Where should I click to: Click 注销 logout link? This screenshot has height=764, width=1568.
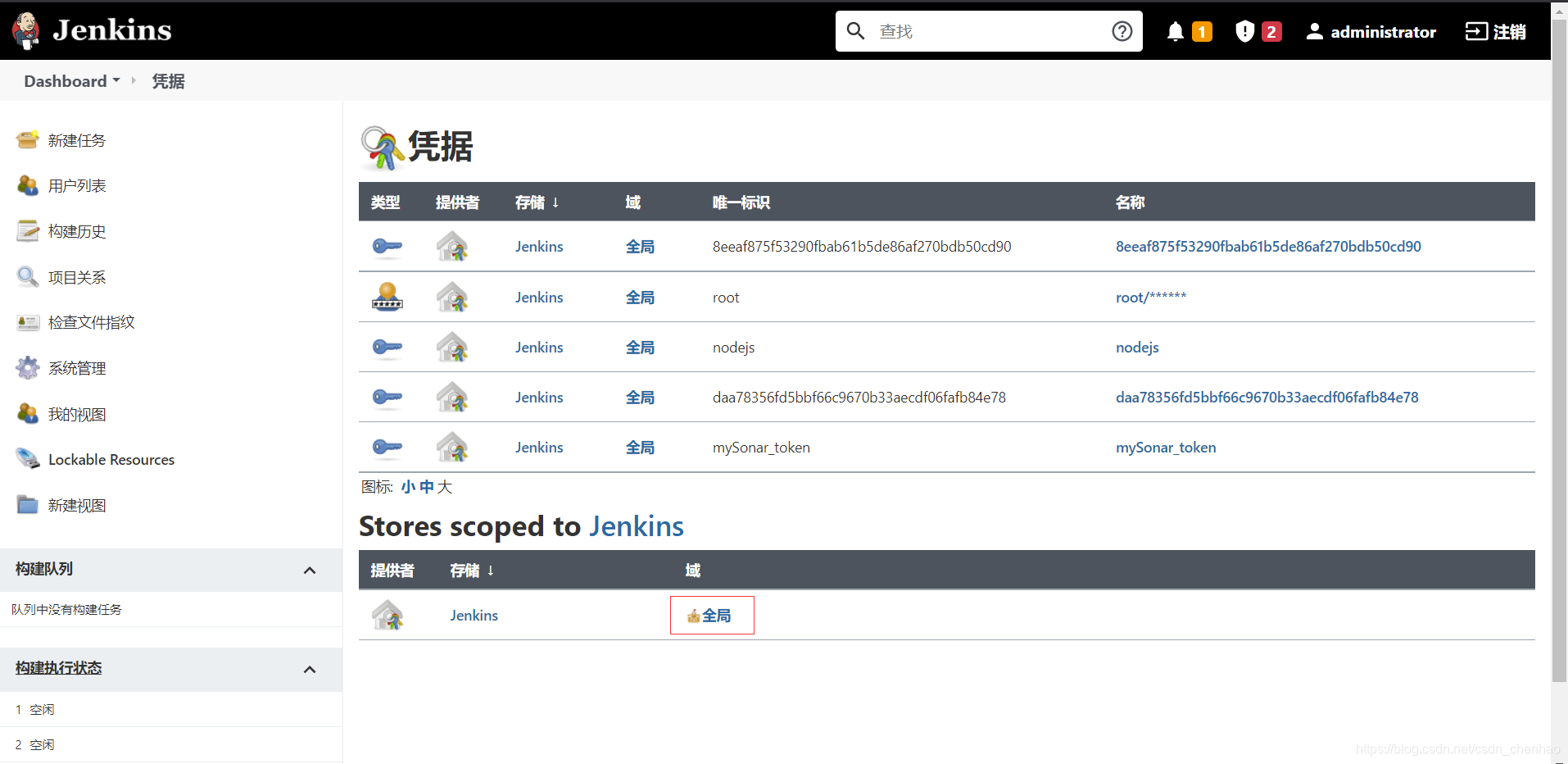click(x=1509, y=31)
